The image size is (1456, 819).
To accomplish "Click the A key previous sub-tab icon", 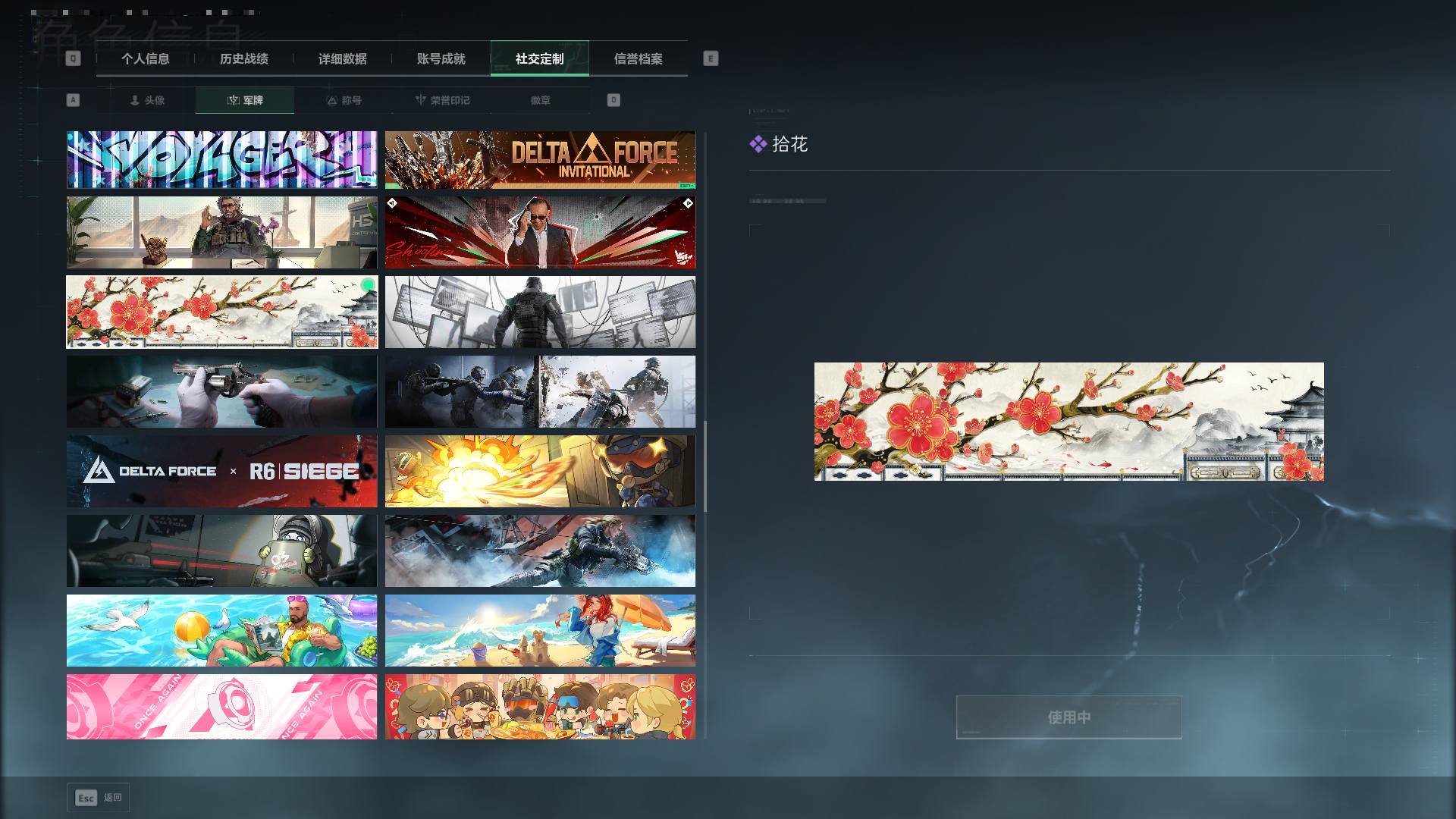I will pos(73,100).
